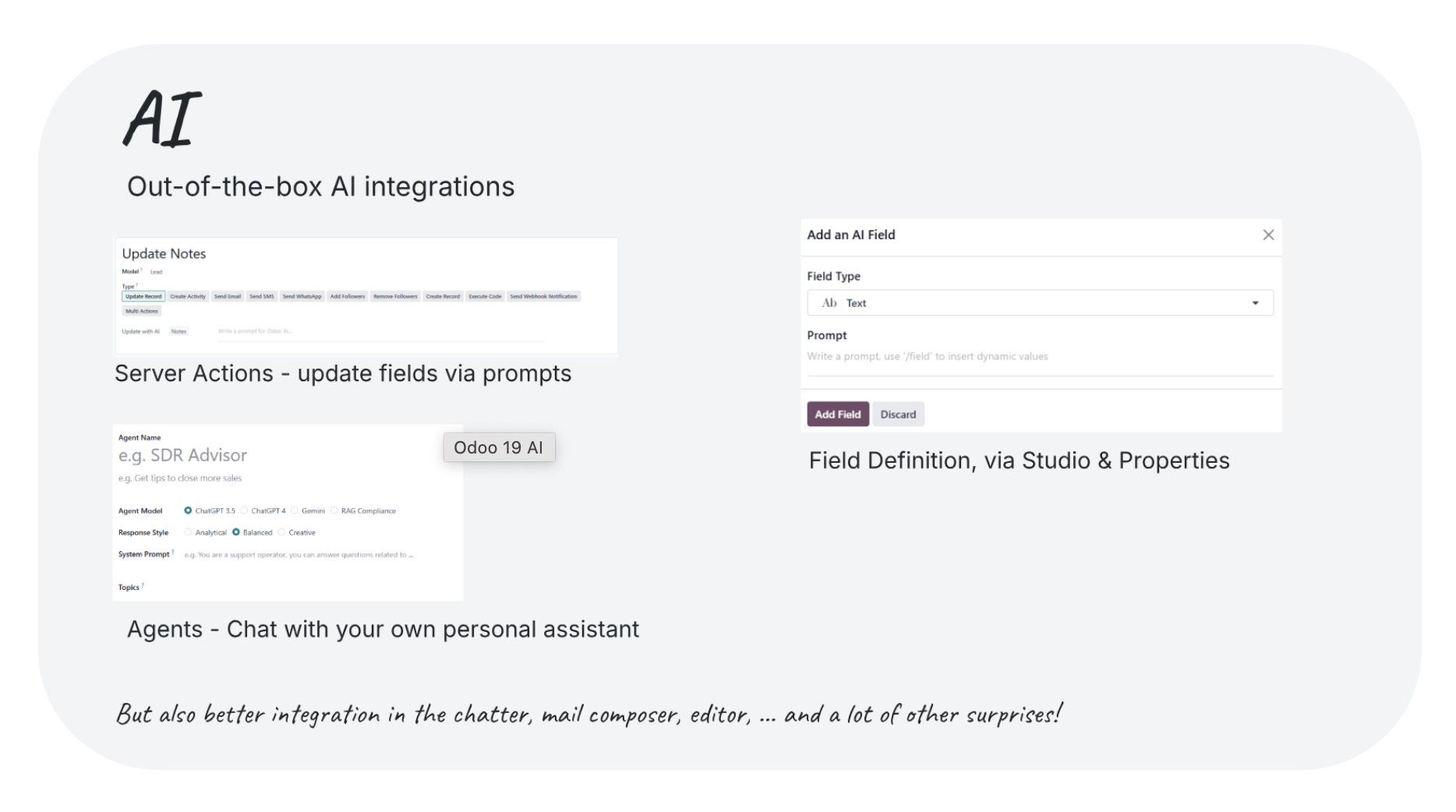1456x812 pixels.
Task: Choose the Send Webhook Notification type
Action: [543, 296]
